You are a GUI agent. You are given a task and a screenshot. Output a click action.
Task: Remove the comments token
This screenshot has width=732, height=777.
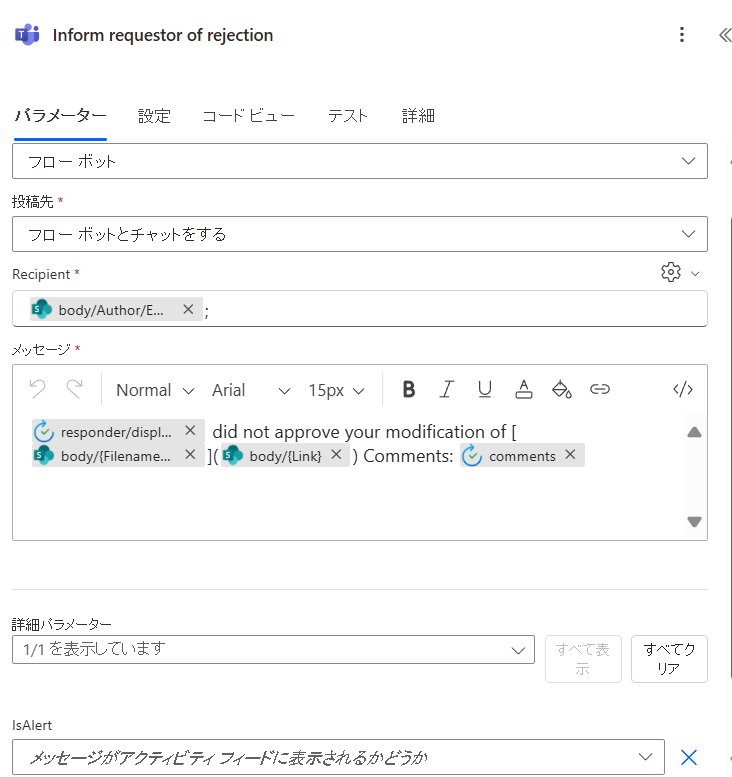[570, 454]
